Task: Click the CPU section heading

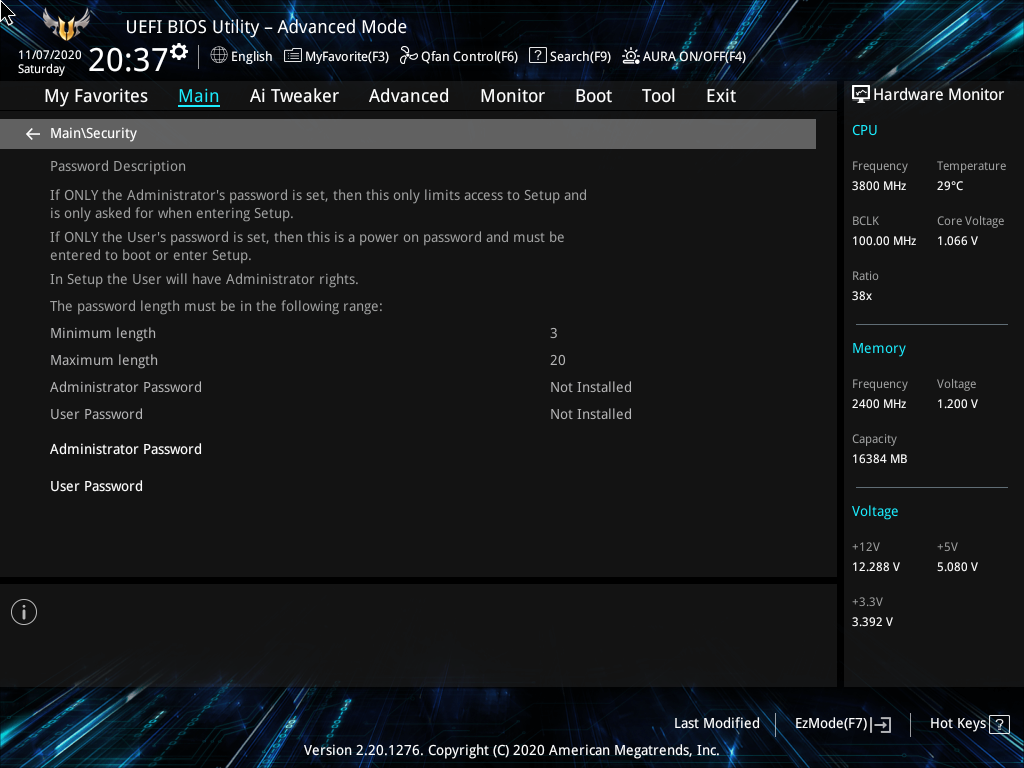Action: pyautogui.click(x=865, y=130)
